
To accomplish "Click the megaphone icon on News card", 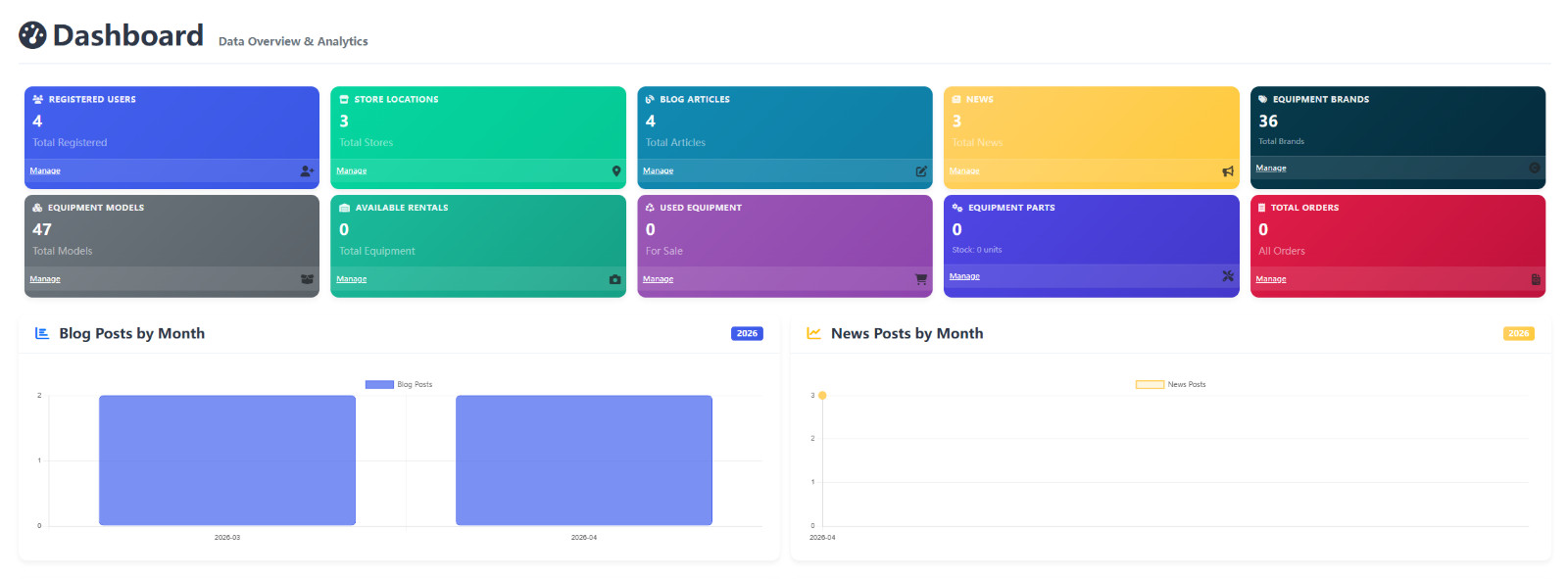I will tap(1228, 171).
